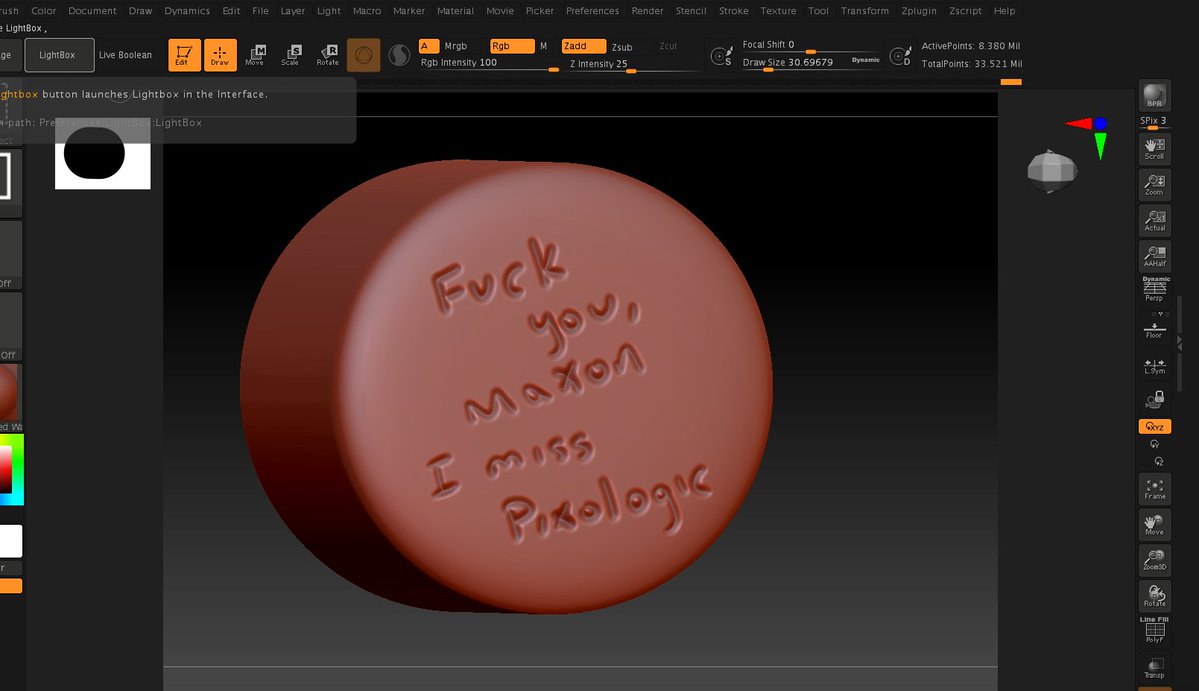Select the Scale gizmo mode
The height and width of the screenshot is (691, 1199).
(x=291, y=55)
